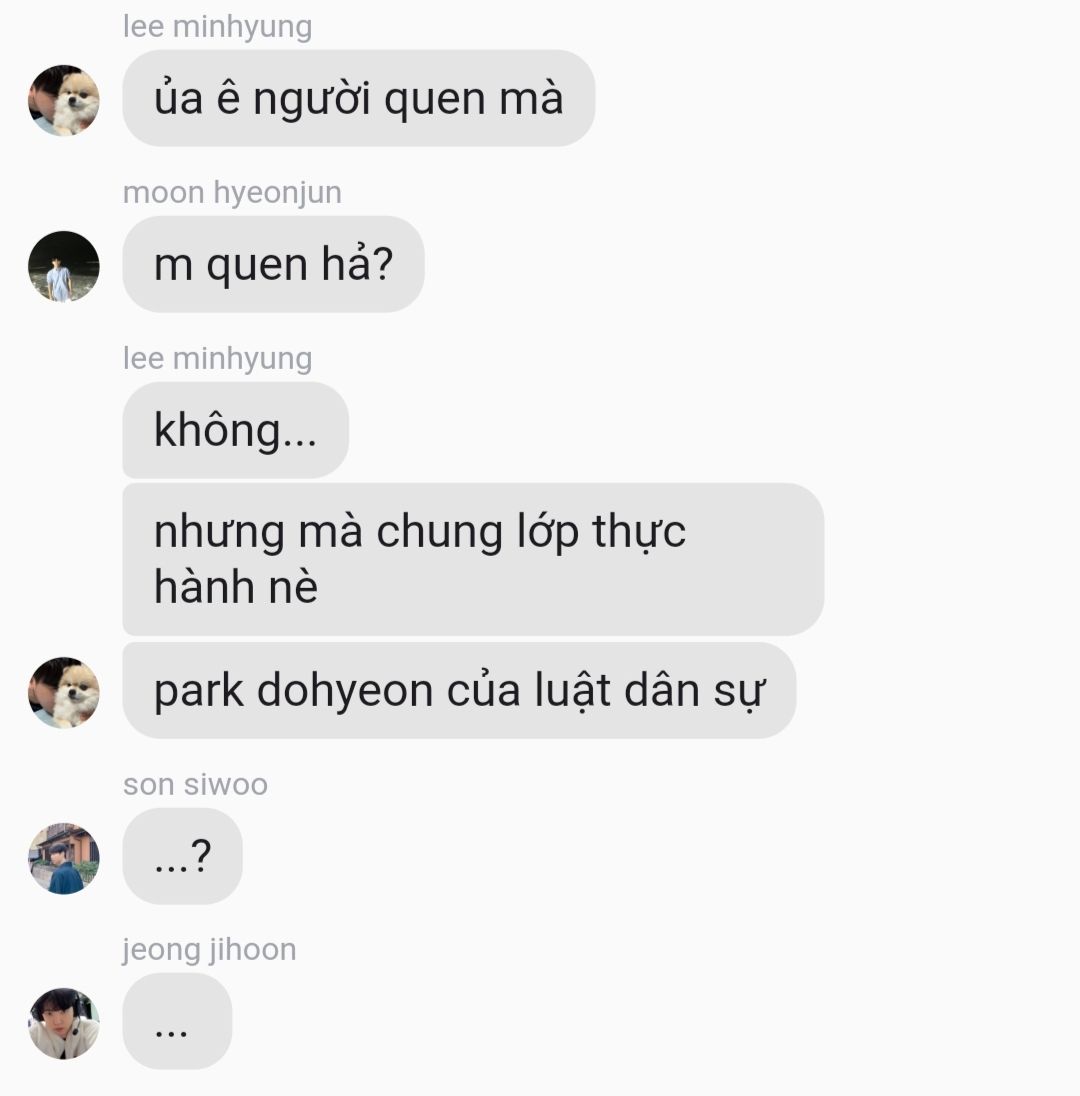Viewport: 1080px width, 1096px height.
Task: Tap the word "quen" in moon hyeonjun's message
Action: 257,266
